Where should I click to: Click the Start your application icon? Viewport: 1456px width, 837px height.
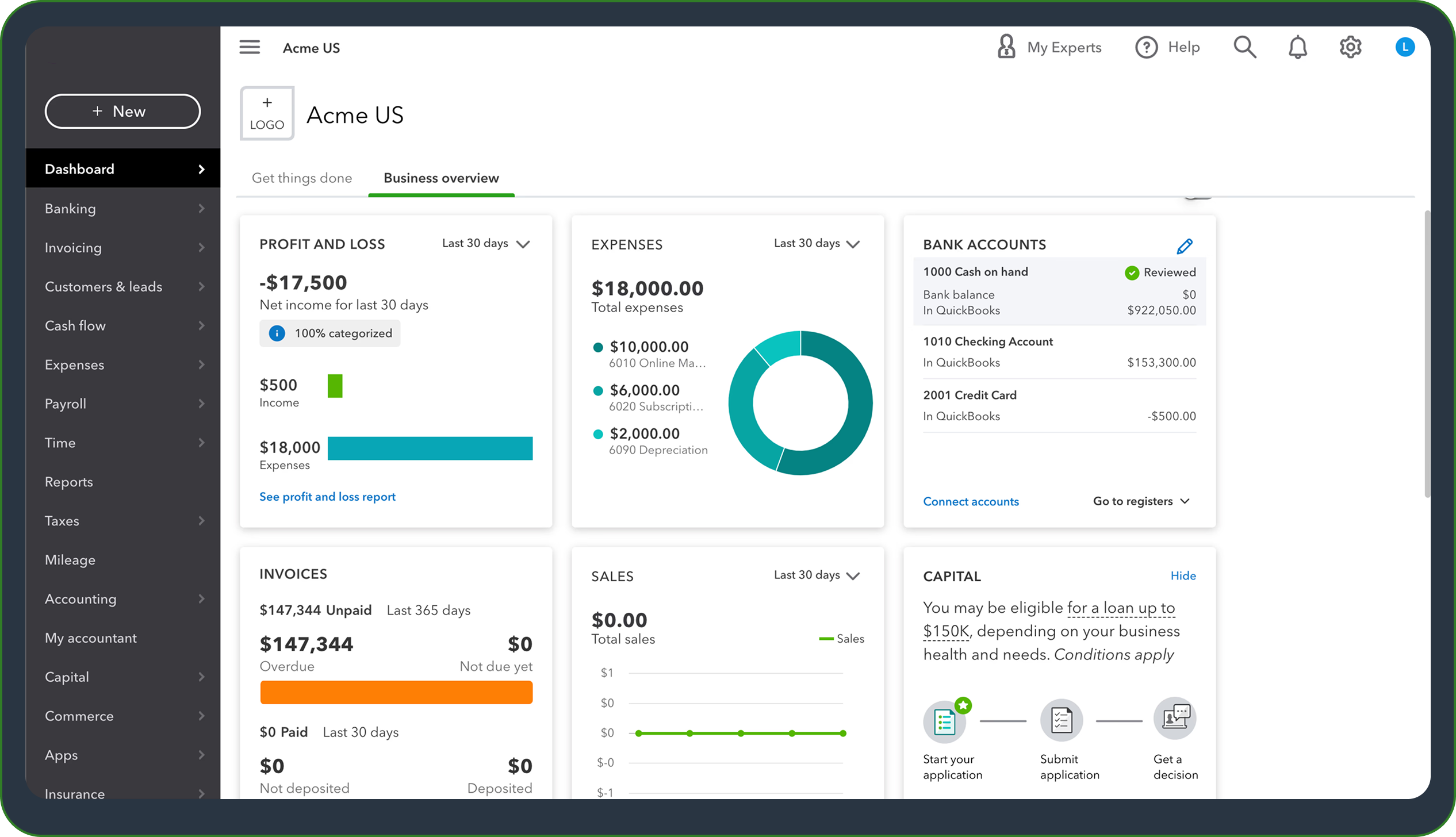coord(945,721)
